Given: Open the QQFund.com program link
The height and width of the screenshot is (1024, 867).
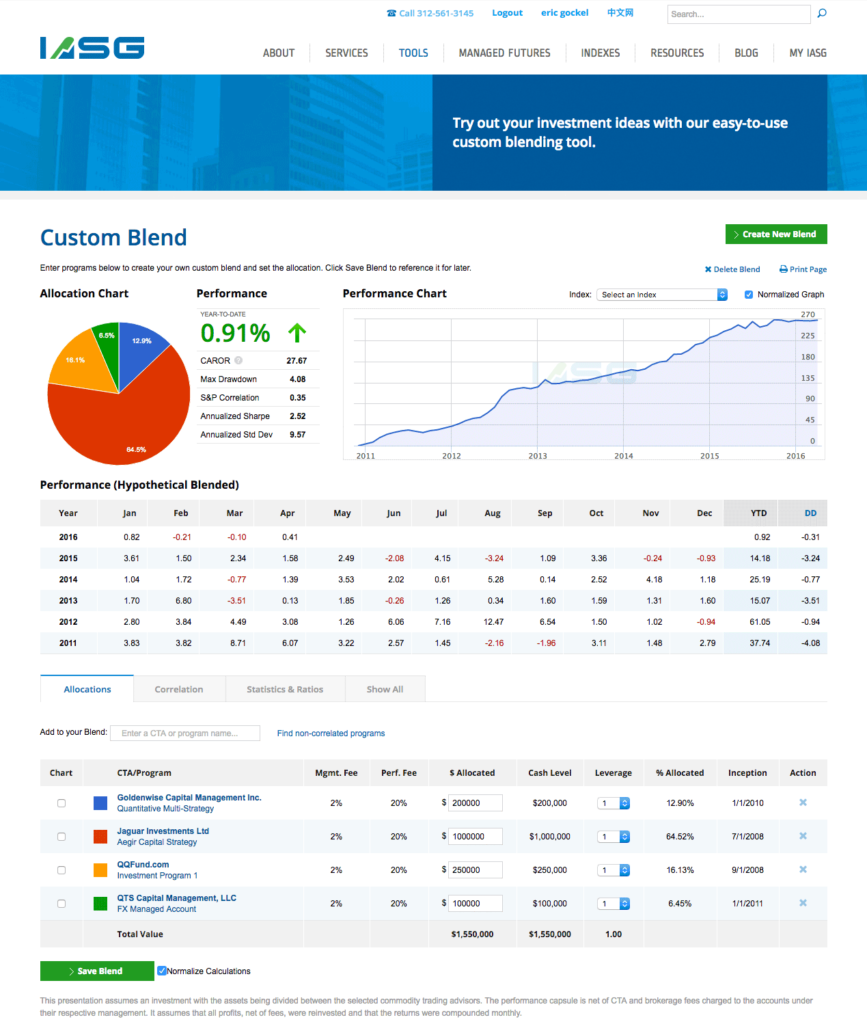Looking at the screenshot, I should [143, 864].
